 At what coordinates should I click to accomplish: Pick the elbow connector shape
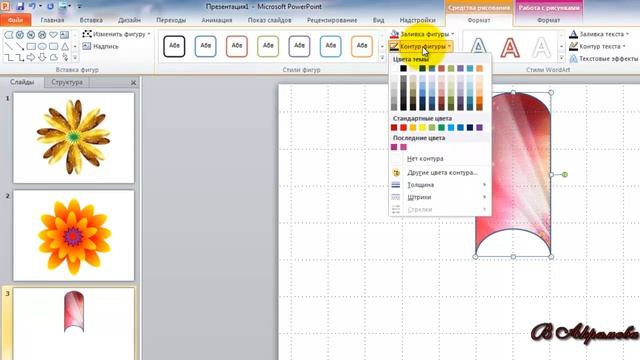pos(9,58)
